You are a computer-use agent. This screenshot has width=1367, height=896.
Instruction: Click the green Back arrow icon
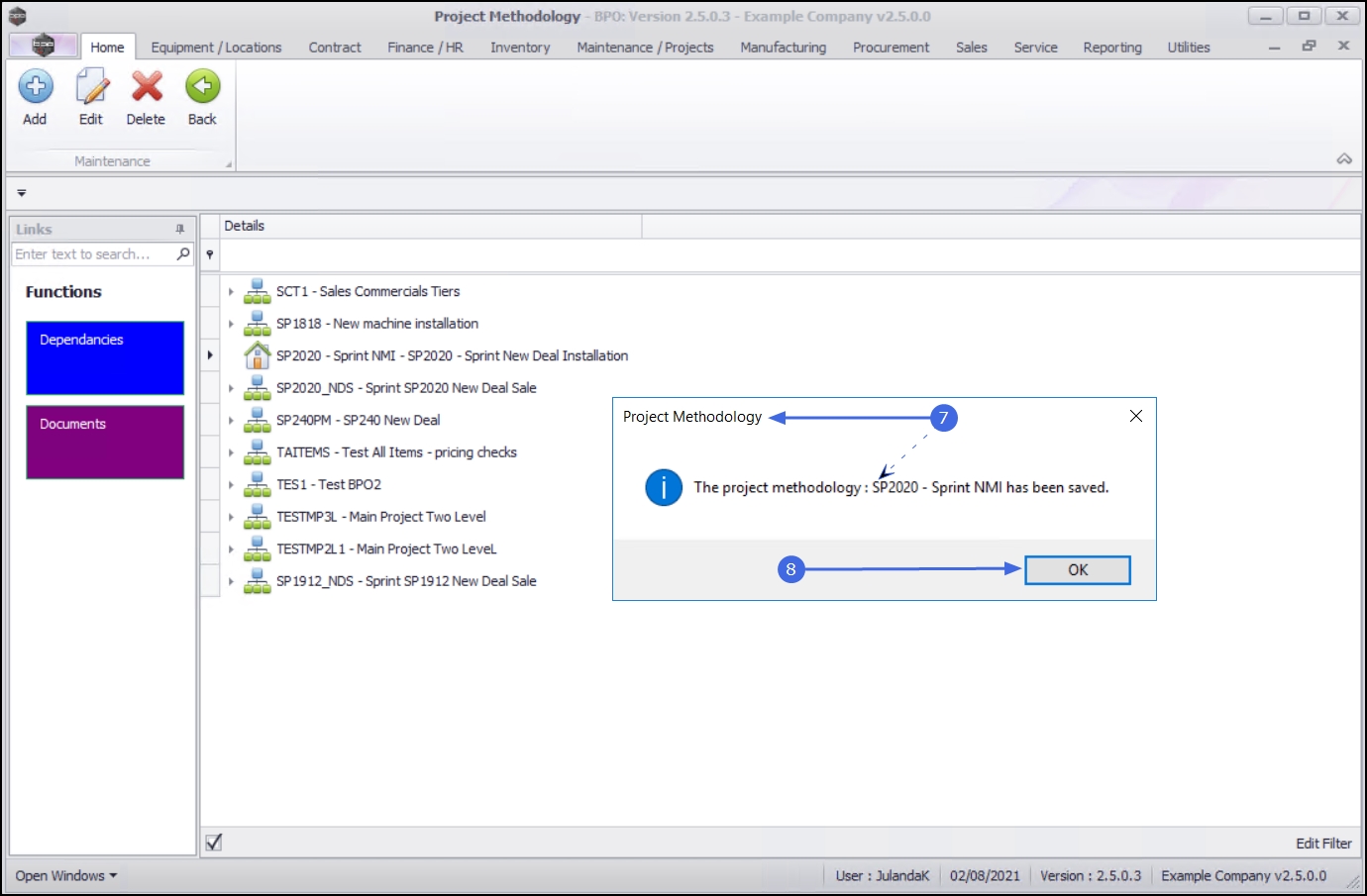click(x=202, y=87)
